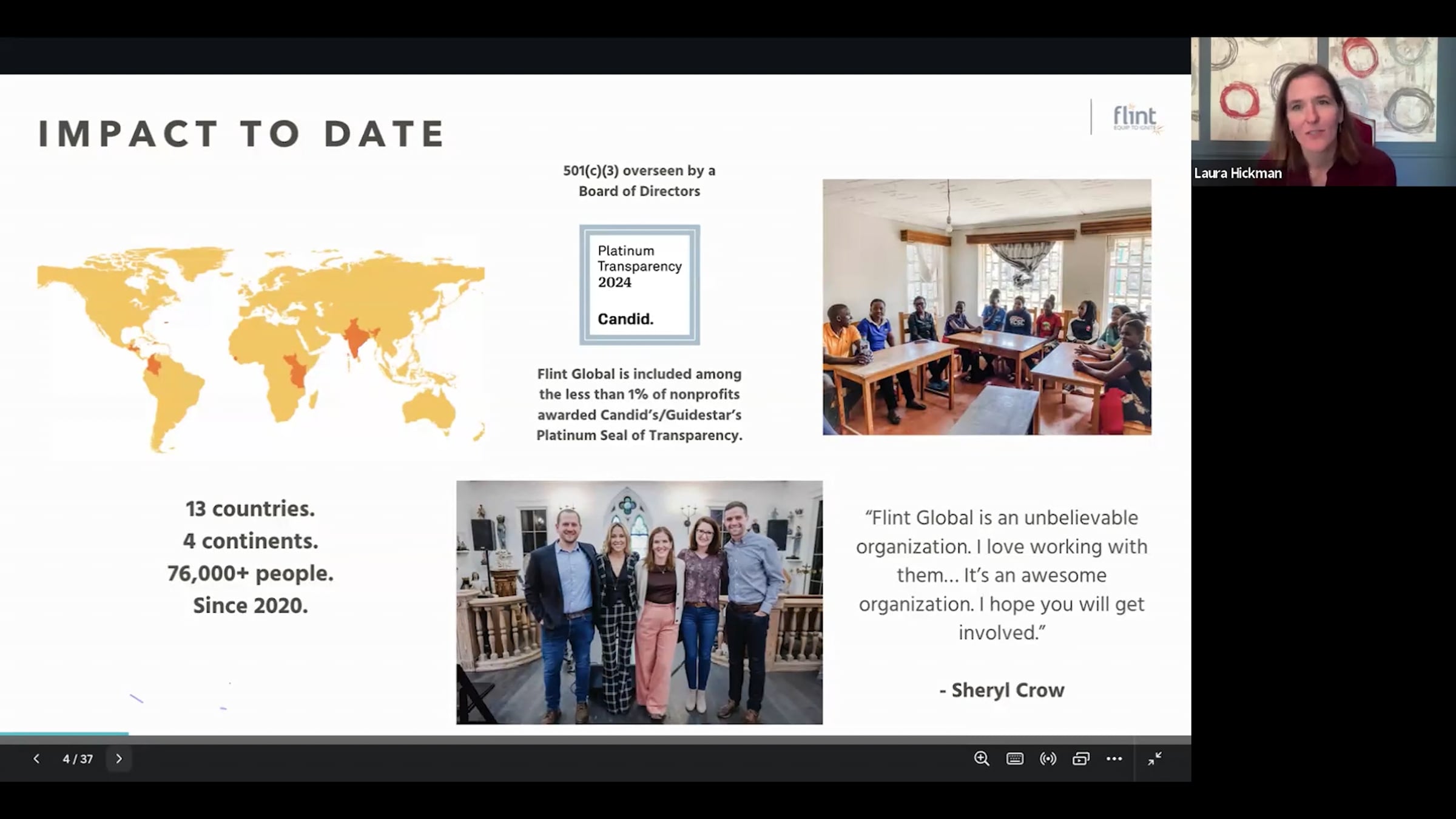This screenshot has height=819, width=1456.
Task: Exit full screen with the collapse arrows
Action: (1154, 758)
